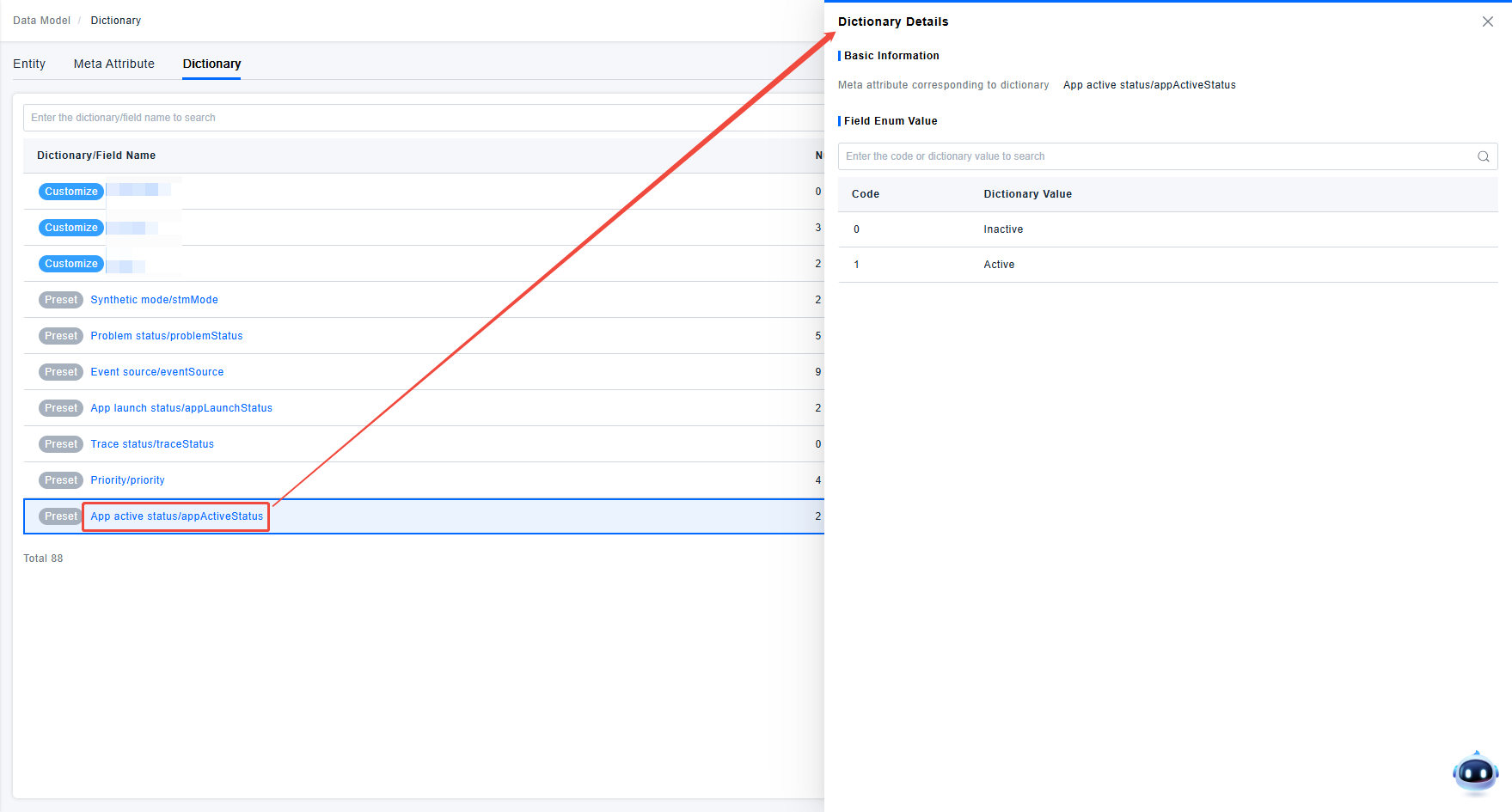
Task: Open Priority/priority dictionary
Action: point(127,480)
